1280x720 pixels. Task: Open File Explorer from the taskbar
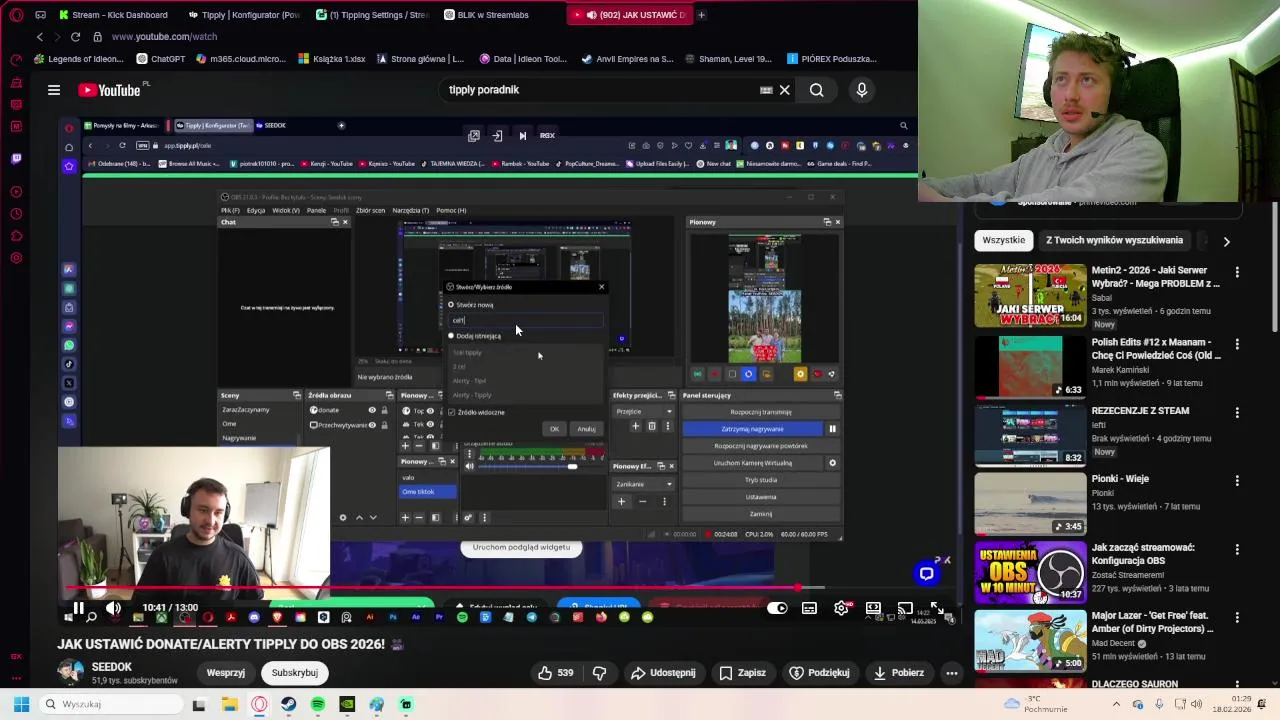[x=229, y=704]
